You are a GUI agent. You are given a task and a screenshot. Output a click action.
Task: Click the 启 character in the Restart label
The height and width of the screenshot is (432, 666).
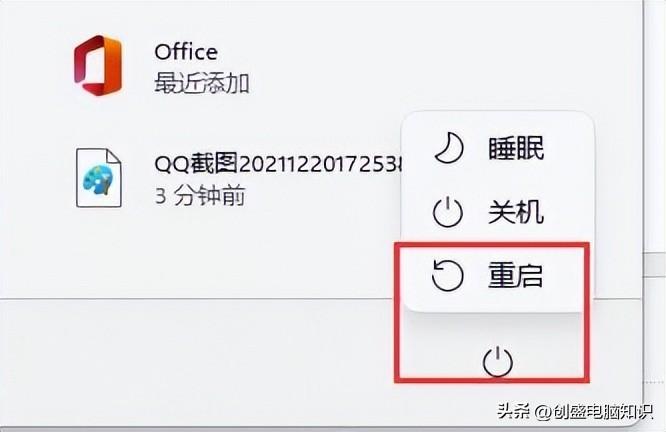(x=529, y=276)
